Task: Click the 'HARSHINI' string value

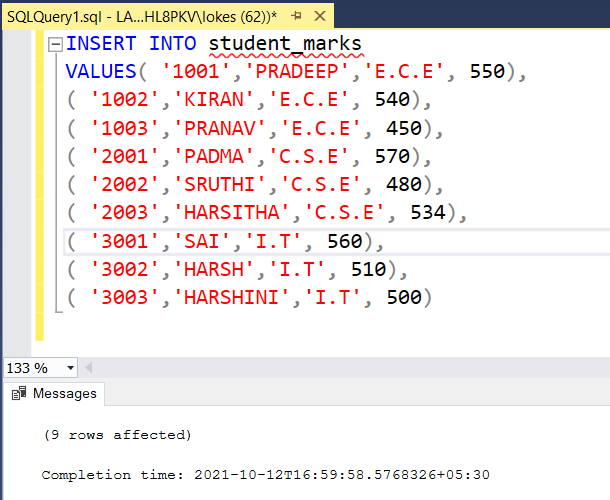Action: tap(231, 297)
